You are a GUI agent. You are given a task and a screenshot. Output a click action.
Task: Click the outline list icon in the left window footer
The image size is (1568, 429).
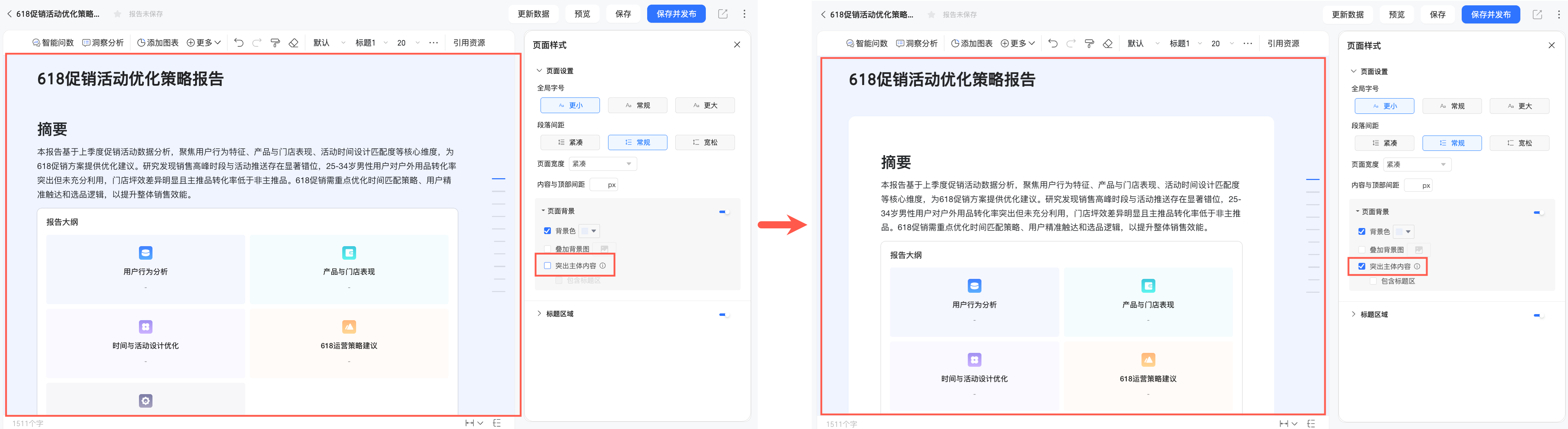click(497, 423)
